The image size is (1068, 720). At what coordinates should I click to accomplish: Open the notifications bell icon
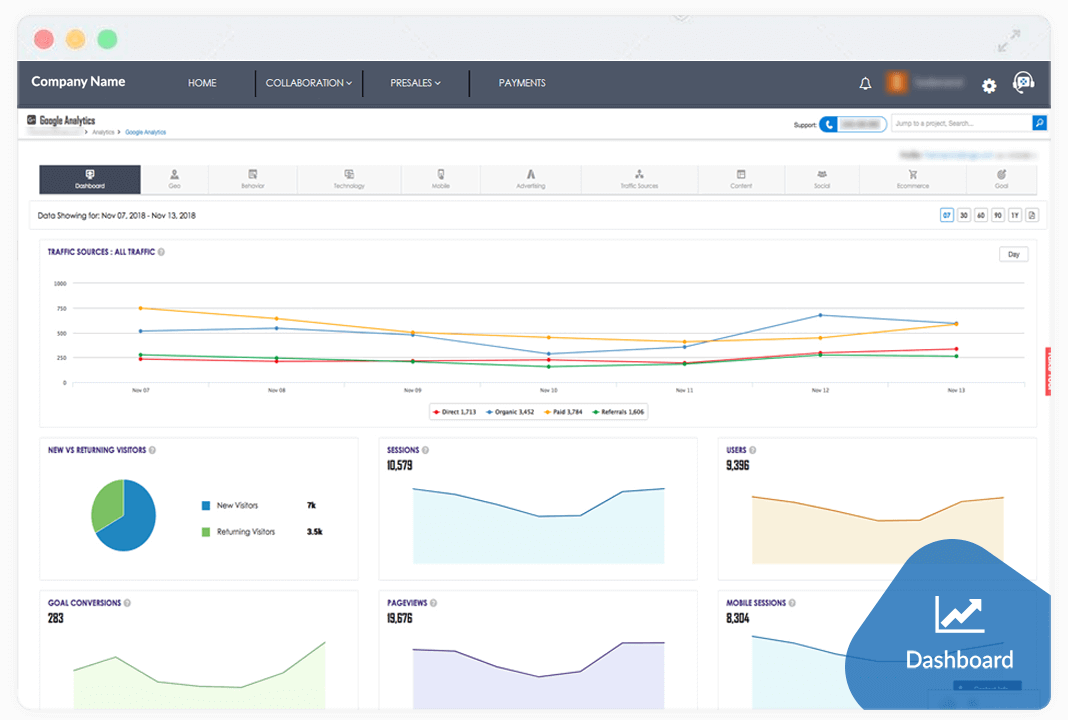point(865,84)
